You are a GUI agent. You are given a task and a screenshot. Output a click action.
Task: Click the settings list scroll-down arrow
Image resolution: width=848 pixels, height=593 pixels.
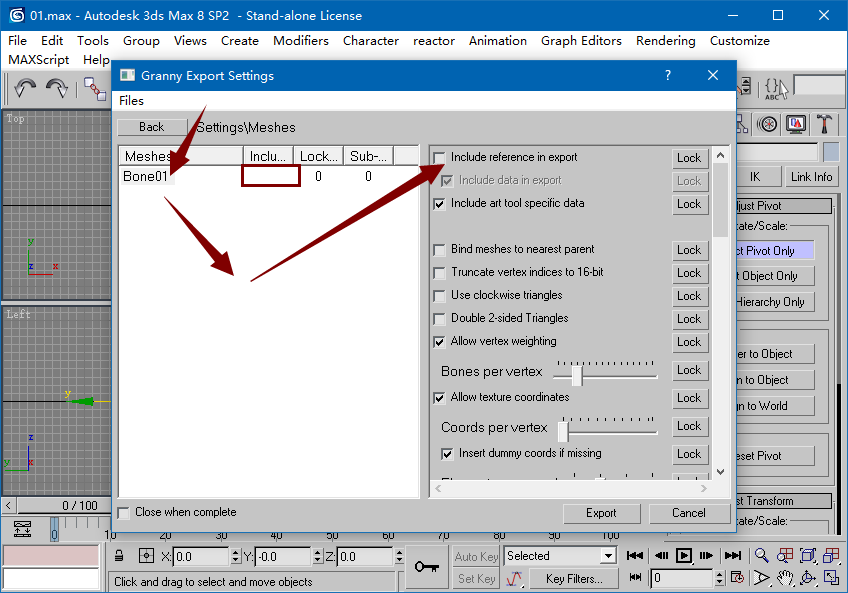(x=720, y=472)
